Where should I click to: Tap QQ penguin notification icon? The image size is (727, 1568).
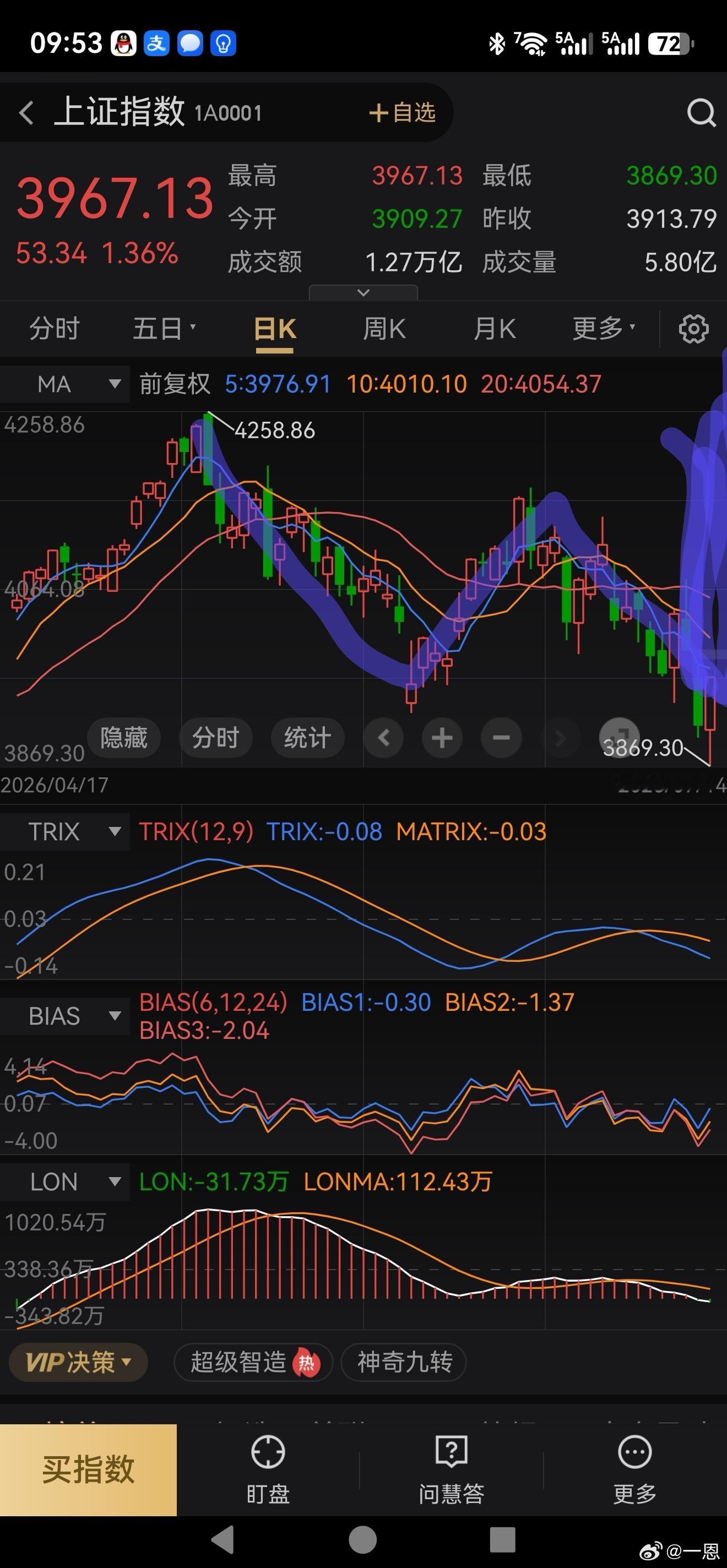123,44
